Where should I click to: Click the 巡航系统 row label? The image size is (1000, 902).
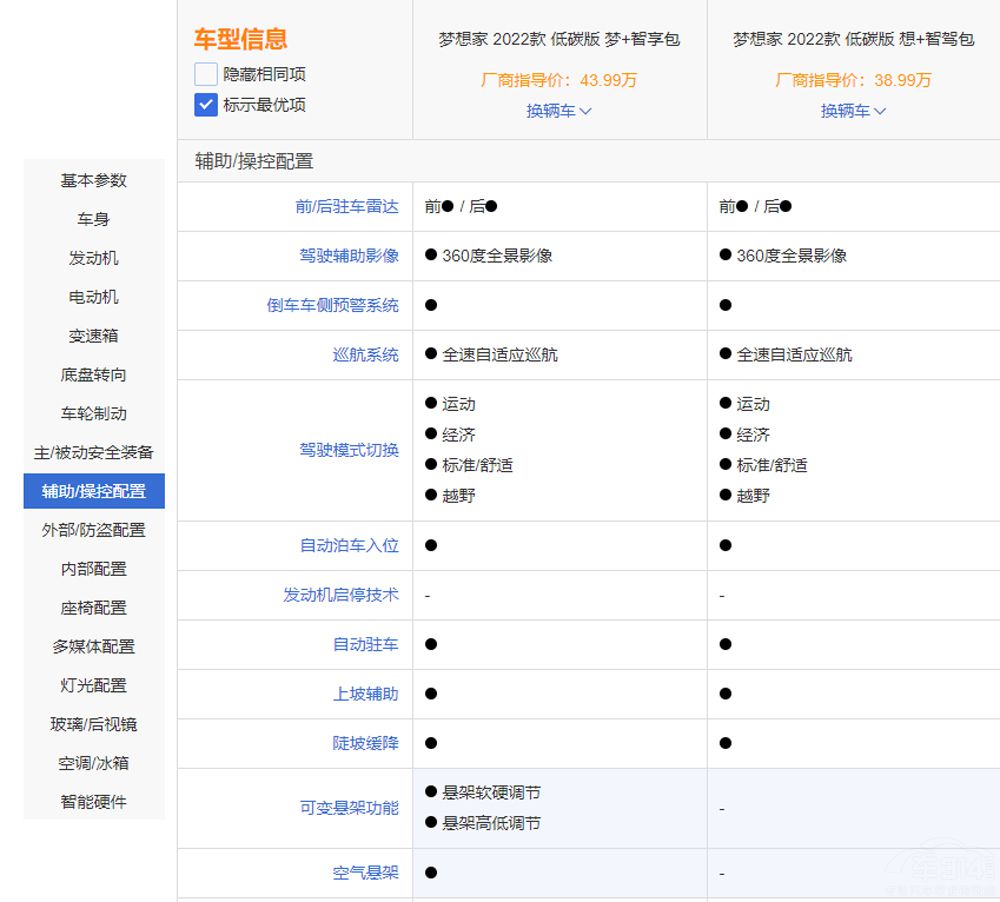tap(365, 355)
